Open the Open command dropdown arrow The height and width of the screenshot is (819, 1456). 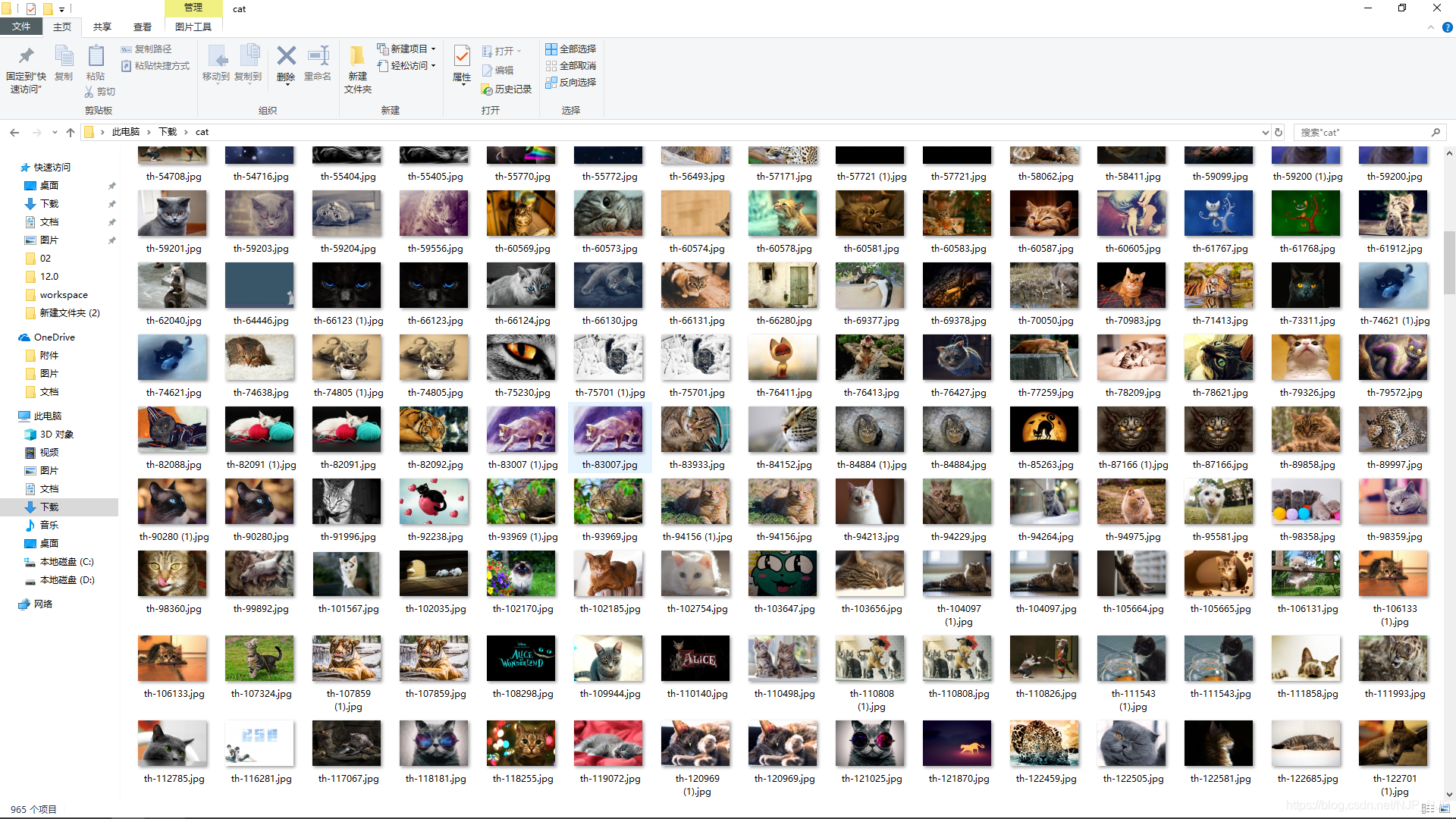[x=519, y=51]
